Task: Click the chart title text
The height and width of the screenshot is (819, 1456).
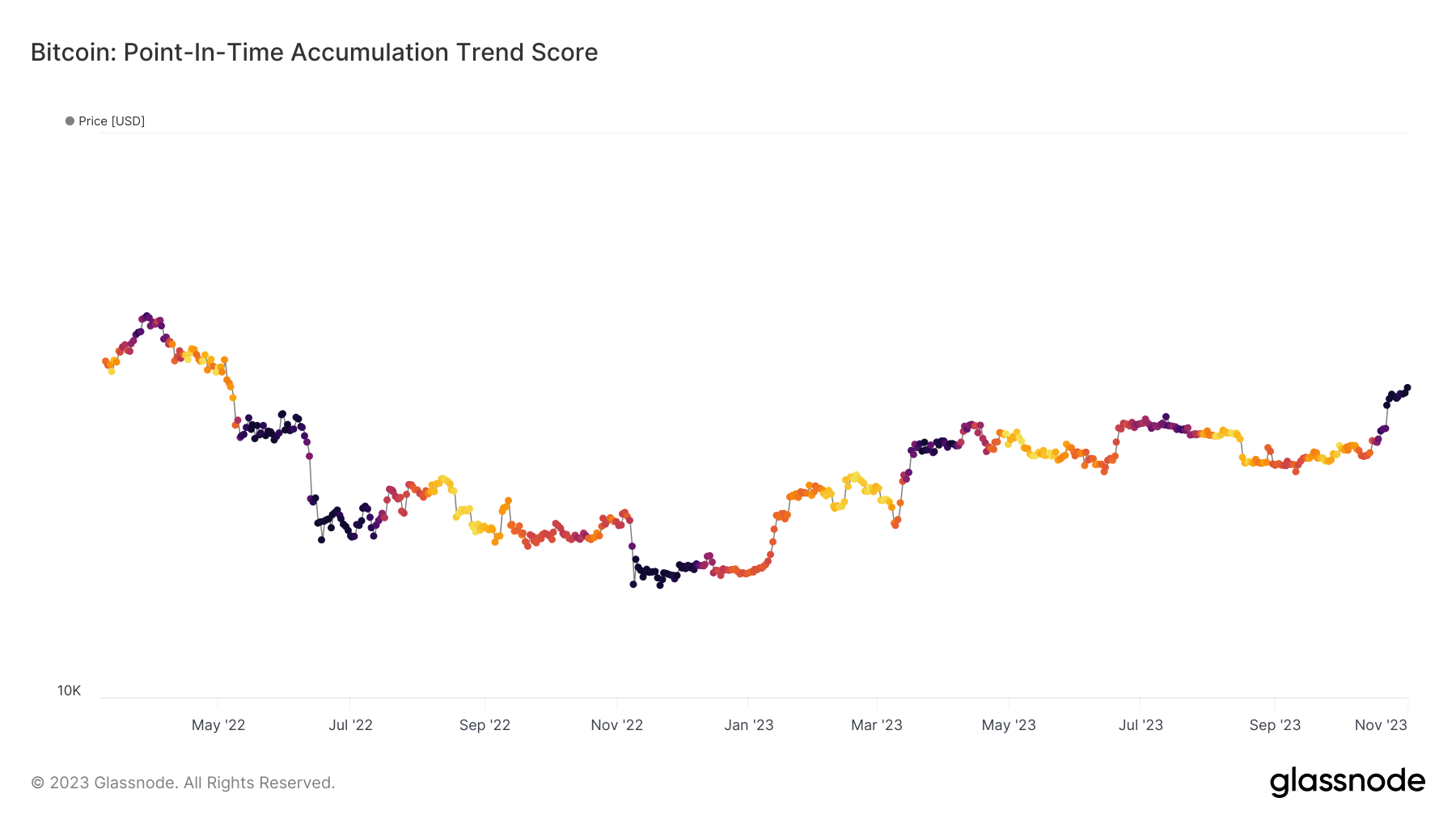Action: pyautogui.click(x=314, y=53)
